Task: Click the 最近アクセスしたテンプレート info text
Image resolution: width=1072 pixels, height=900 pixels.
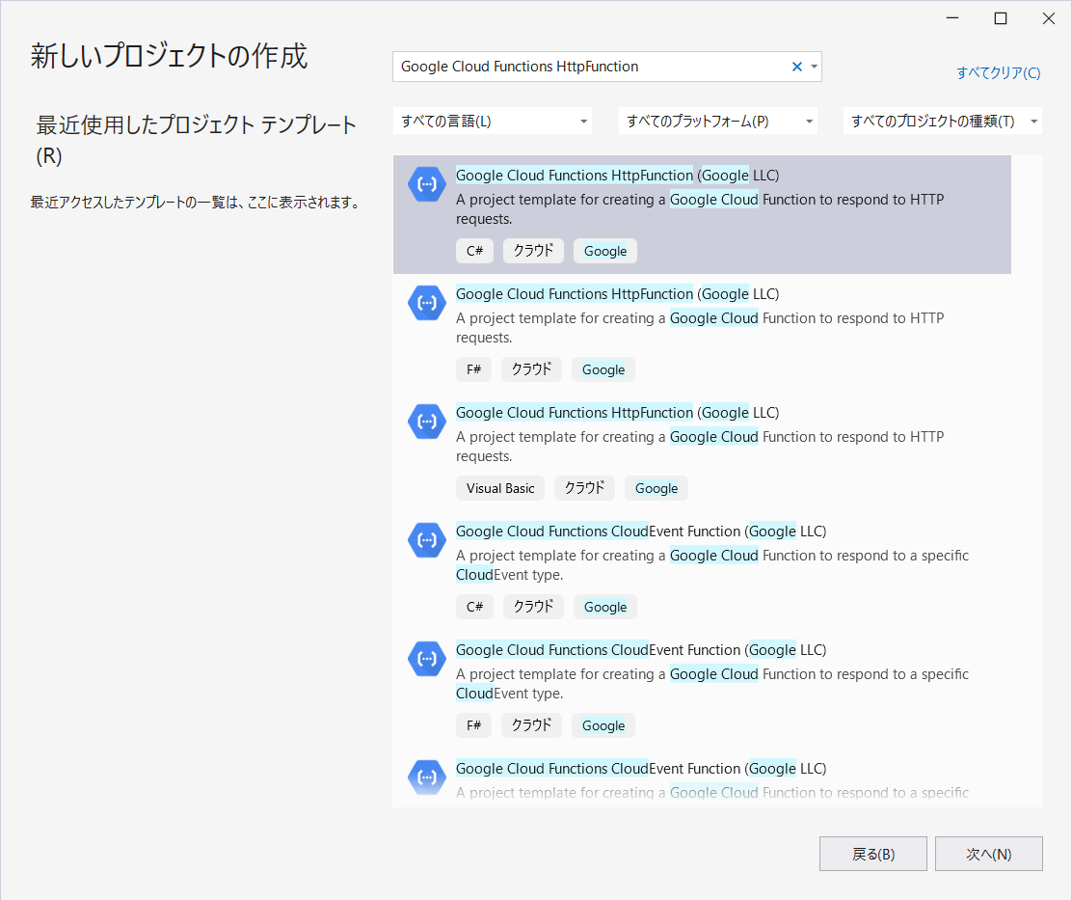Action: click(195, 202)
